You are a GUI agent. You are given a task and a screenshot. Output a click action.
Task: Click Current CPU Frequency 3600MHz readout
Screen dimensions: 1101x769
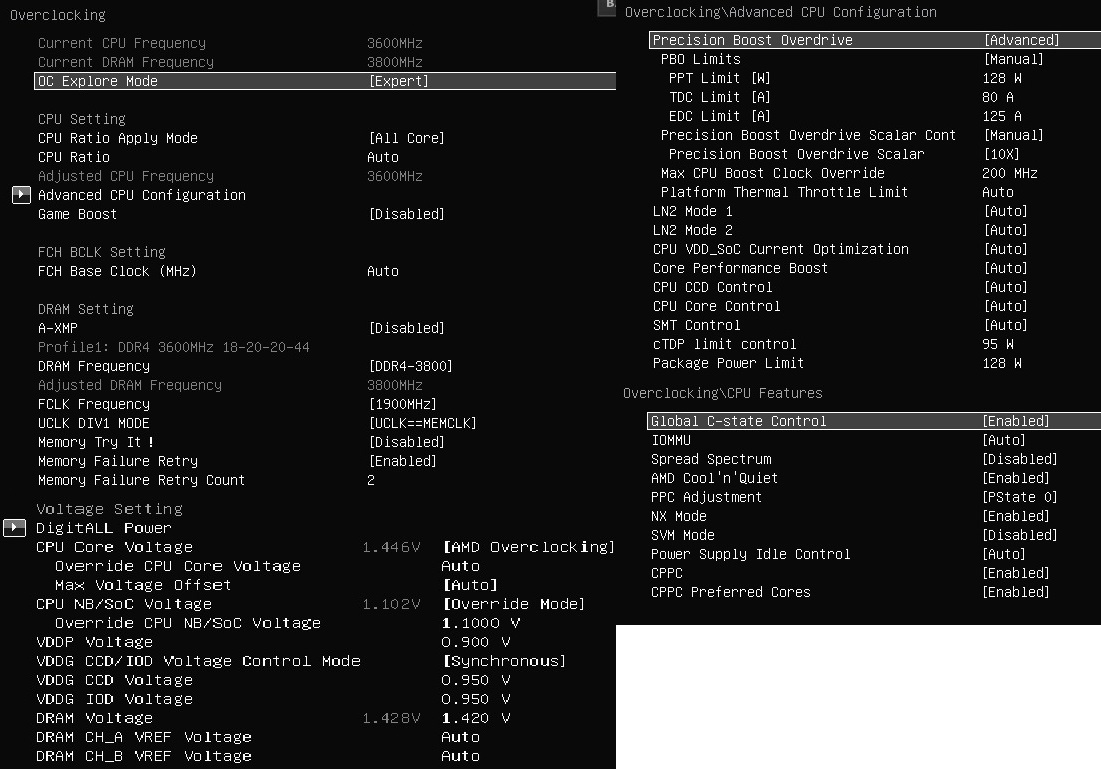[395, 43]
